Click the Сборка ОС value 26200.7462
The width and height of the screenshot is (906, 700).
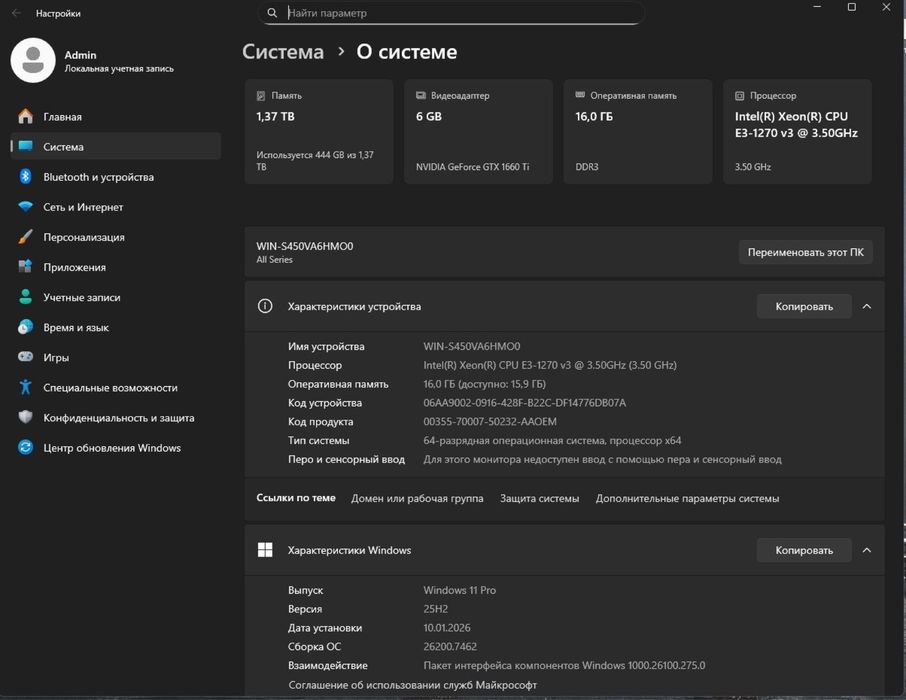point(450,647)
